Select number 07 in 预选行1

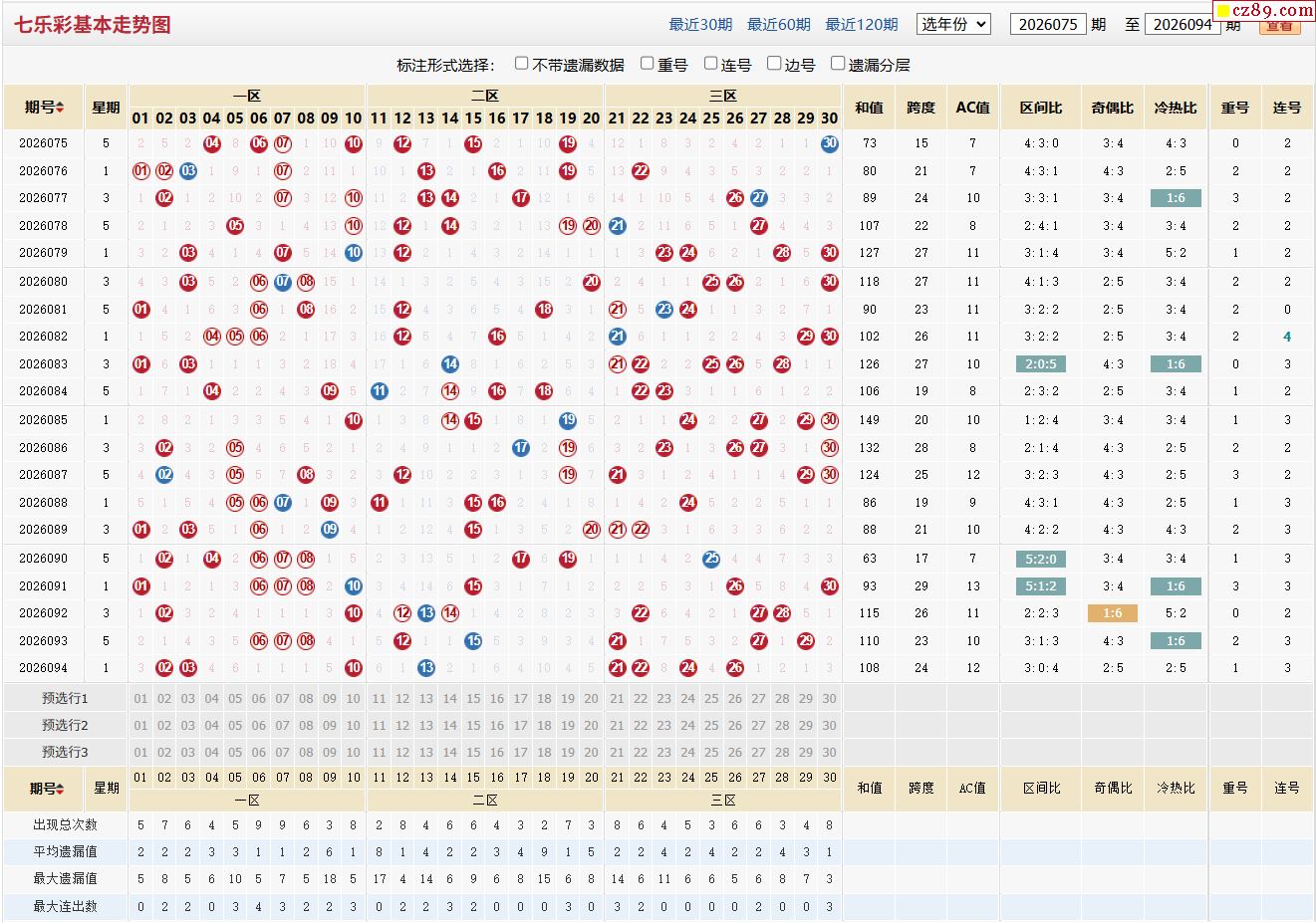pos(283,699)
